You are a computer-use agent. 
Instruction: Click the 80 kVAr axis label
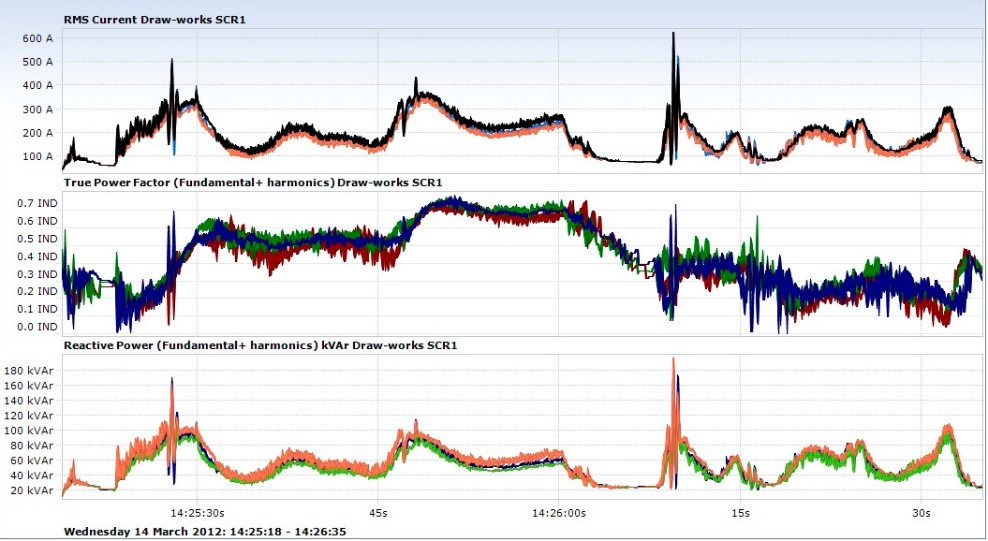(x=32, y=446)
